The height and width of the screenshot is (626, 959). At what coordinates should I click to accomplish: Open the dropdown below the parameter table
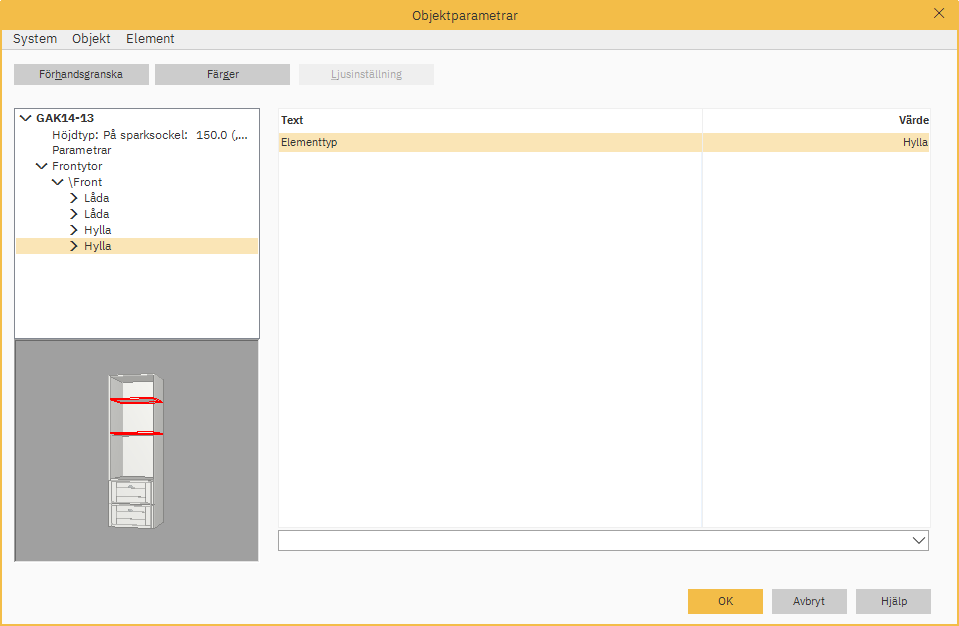(x=921, y=540)
